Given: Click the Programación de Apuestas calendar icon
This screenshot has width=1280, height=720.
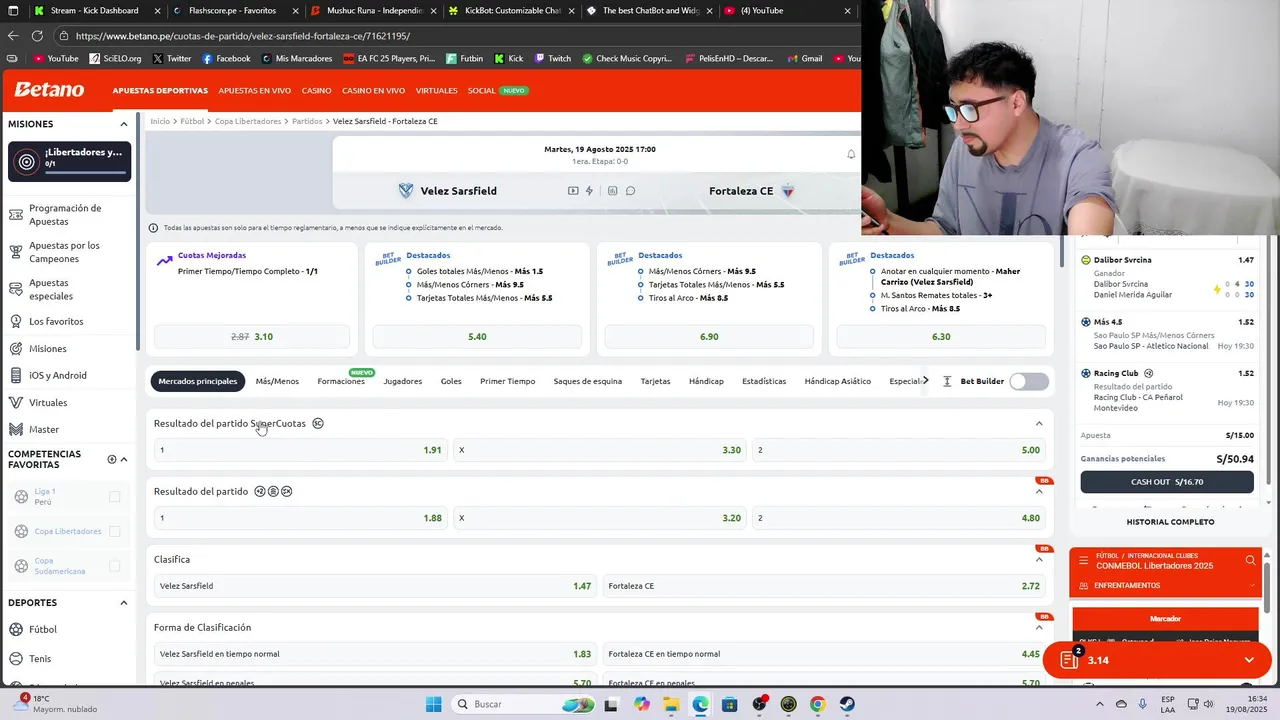Looking at the screenshot, I should [16, 214].
